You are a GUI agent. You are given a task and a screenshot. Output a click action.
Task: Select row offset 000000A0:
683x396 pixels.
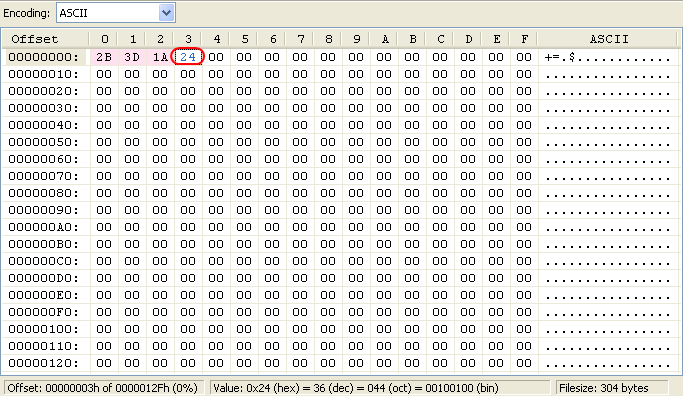pyautogui.click(x=44, y=227)
